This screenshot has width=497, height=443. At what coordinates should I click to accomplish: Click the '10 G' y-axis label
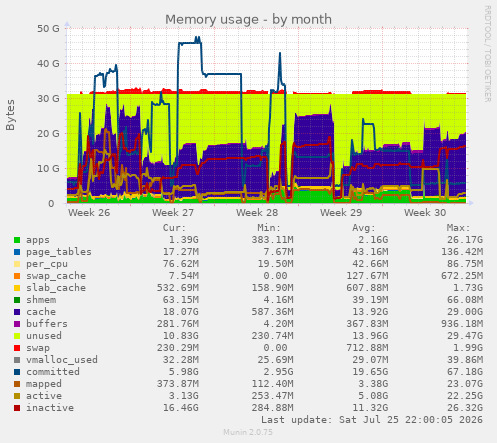pos(48,169)
